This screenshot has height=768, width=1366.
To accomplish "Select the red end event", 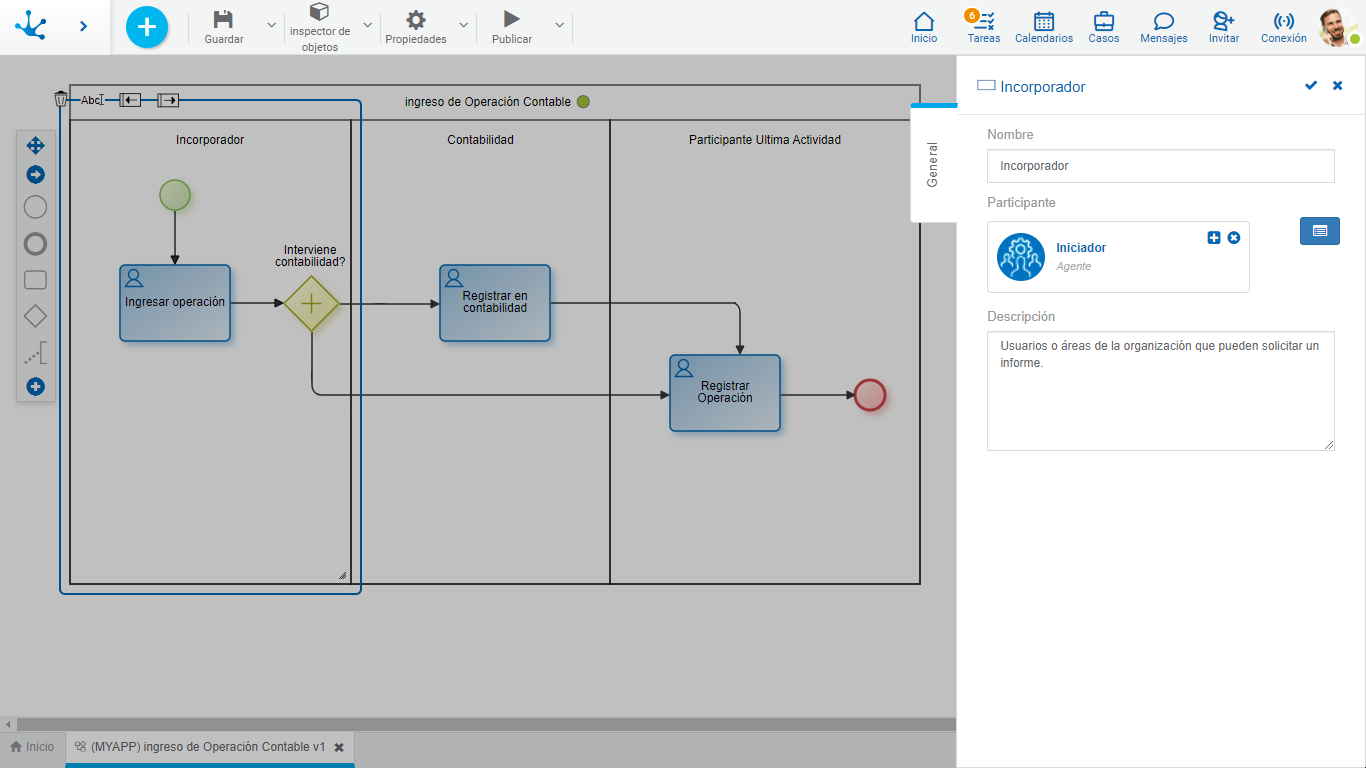I will pos(870,395).
